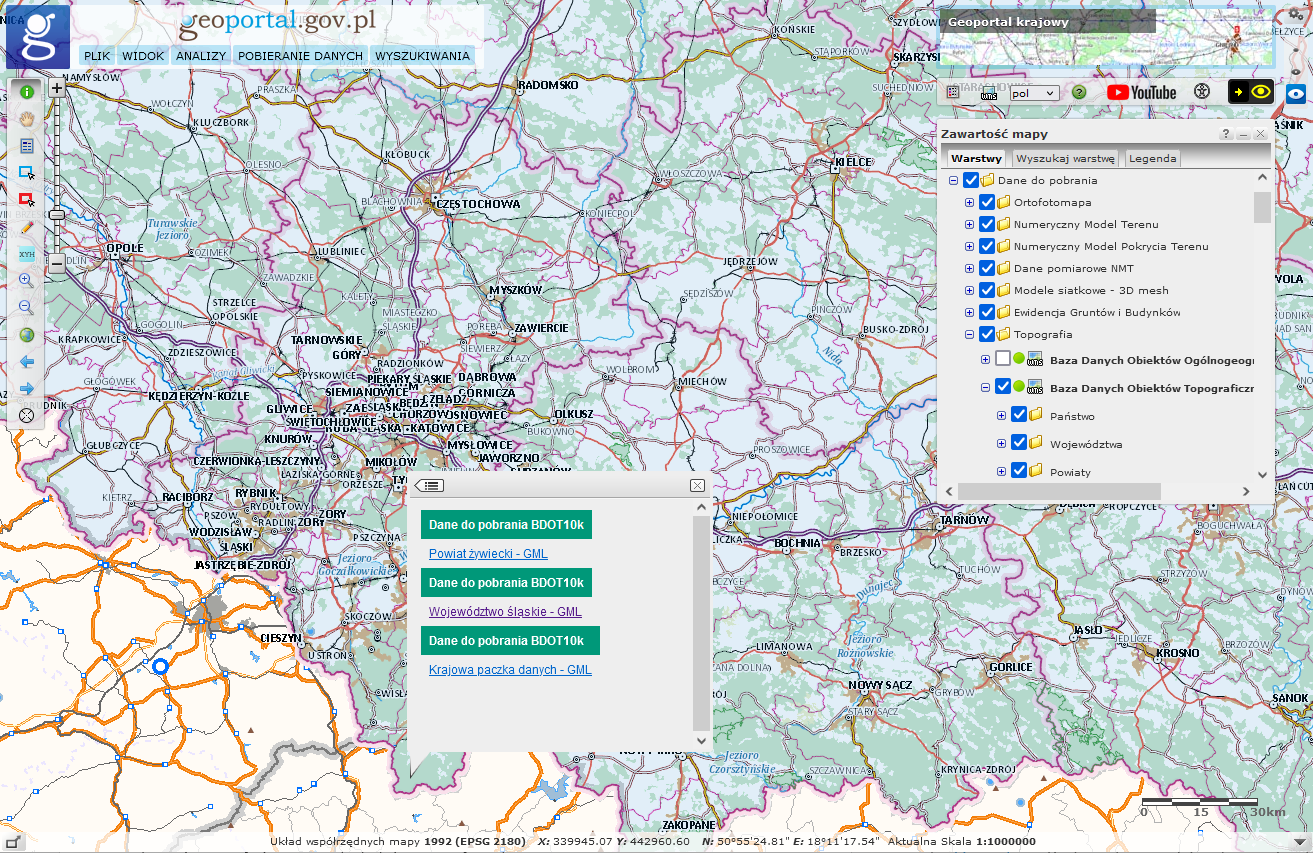Screen dimensions: 1313x853
Task: Toggle the Województwa layer checkbox
Action: (1019, 443)
